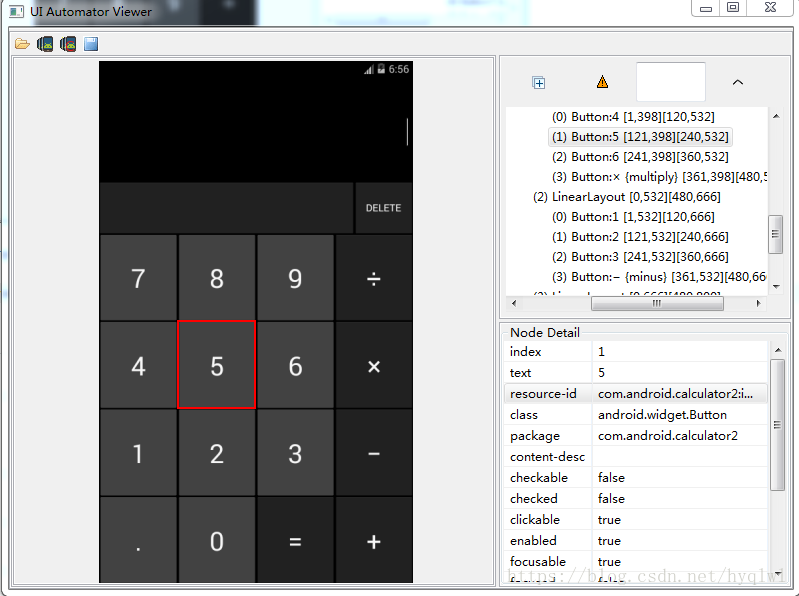Tap calculator key 6
799x596 pixels.
click(295, 366)
